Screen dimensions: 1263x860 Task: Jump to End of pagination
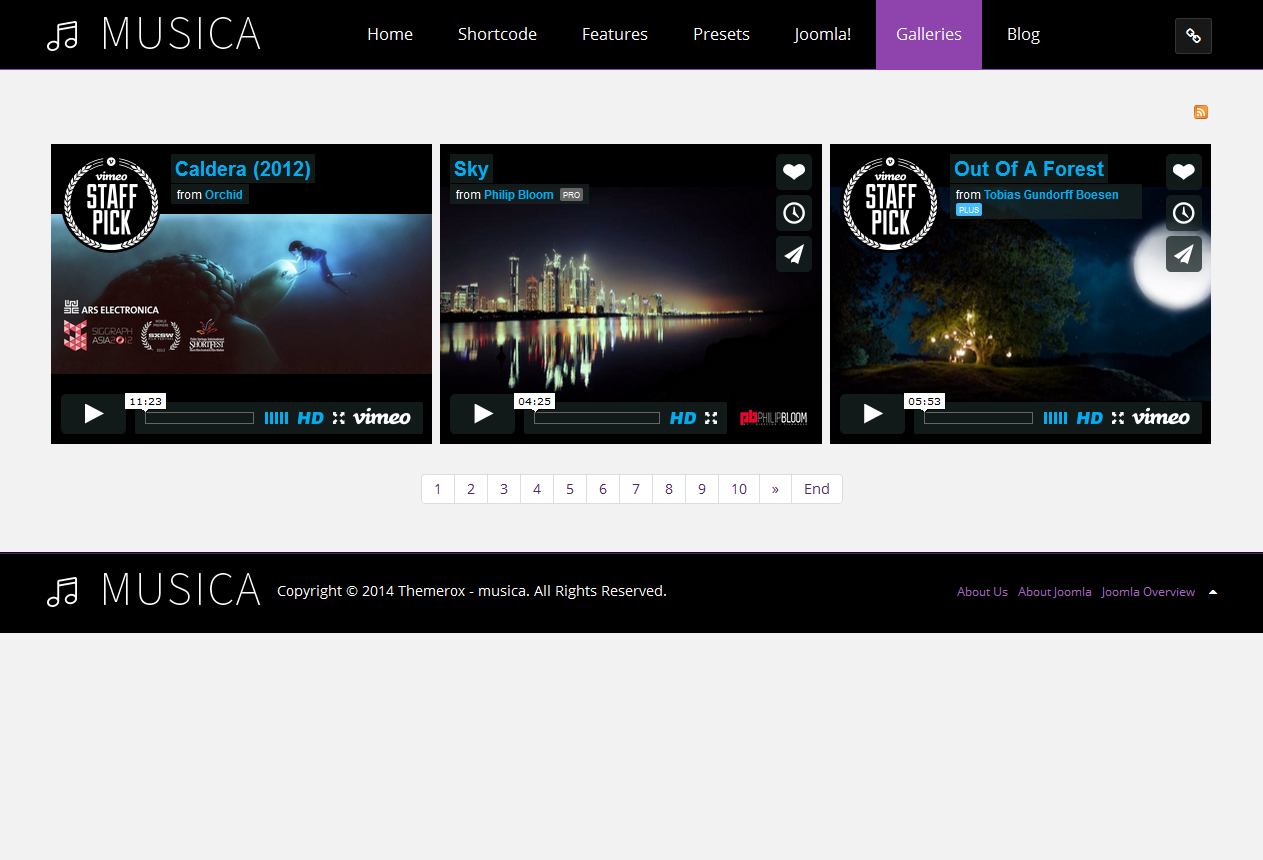click(x=816, y=489)
